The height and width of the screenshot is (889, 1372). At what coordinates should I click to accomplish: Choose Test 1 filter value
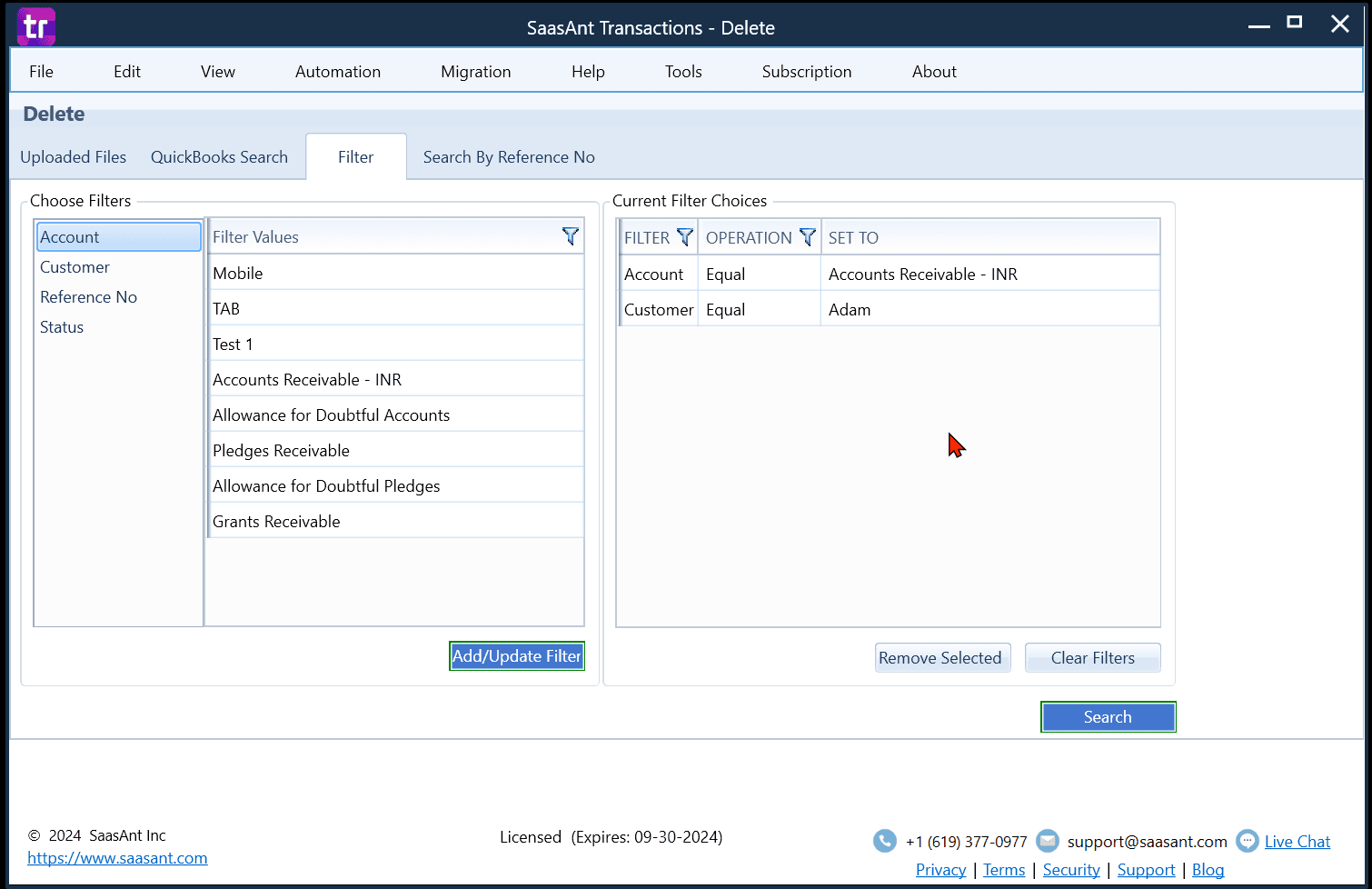396,344
